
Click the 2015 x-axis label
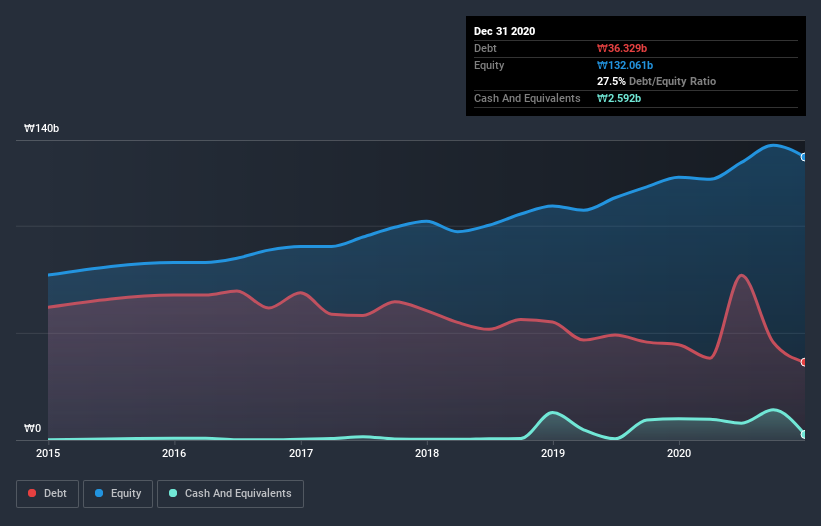point(48,453)
